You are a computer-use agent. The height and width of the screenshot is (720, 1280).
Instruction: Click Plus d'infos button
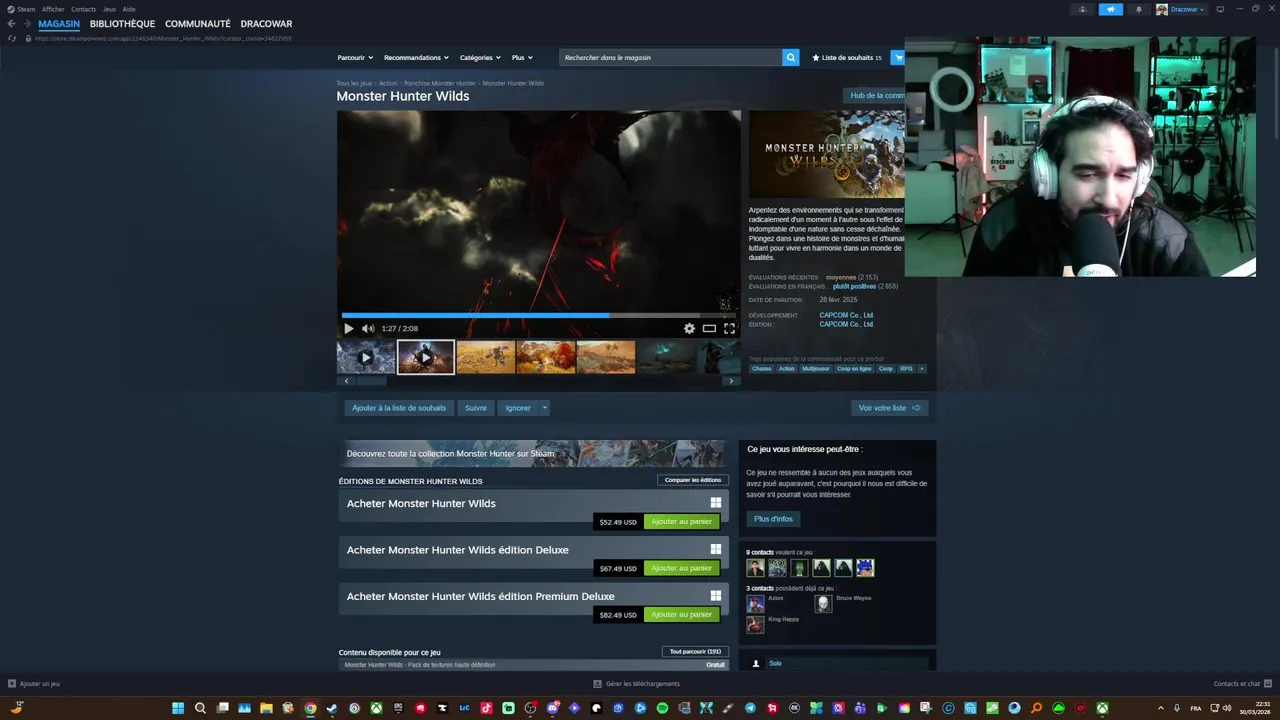click(773, 519)
